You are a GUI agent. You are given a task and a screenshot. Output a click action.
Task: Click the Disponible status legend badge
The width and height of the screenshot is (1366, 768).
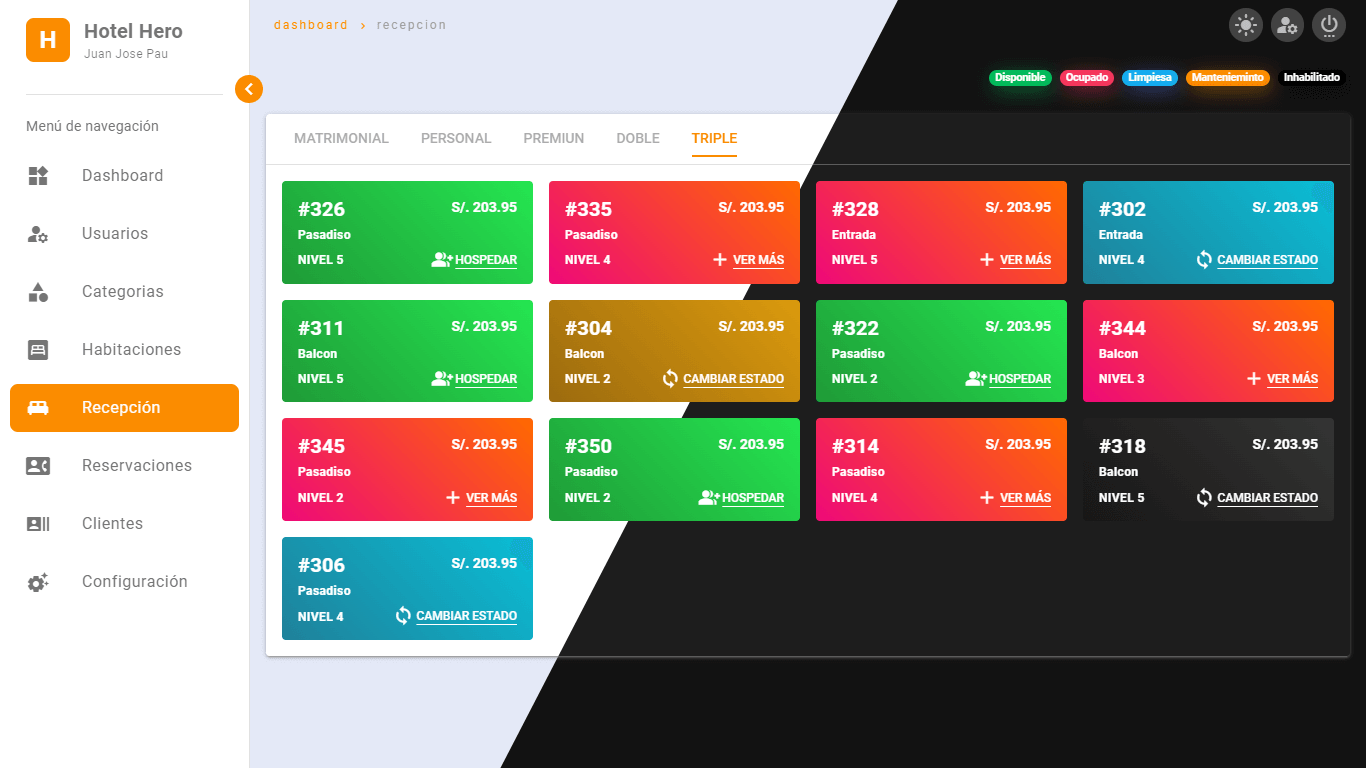coord(1020,78)
